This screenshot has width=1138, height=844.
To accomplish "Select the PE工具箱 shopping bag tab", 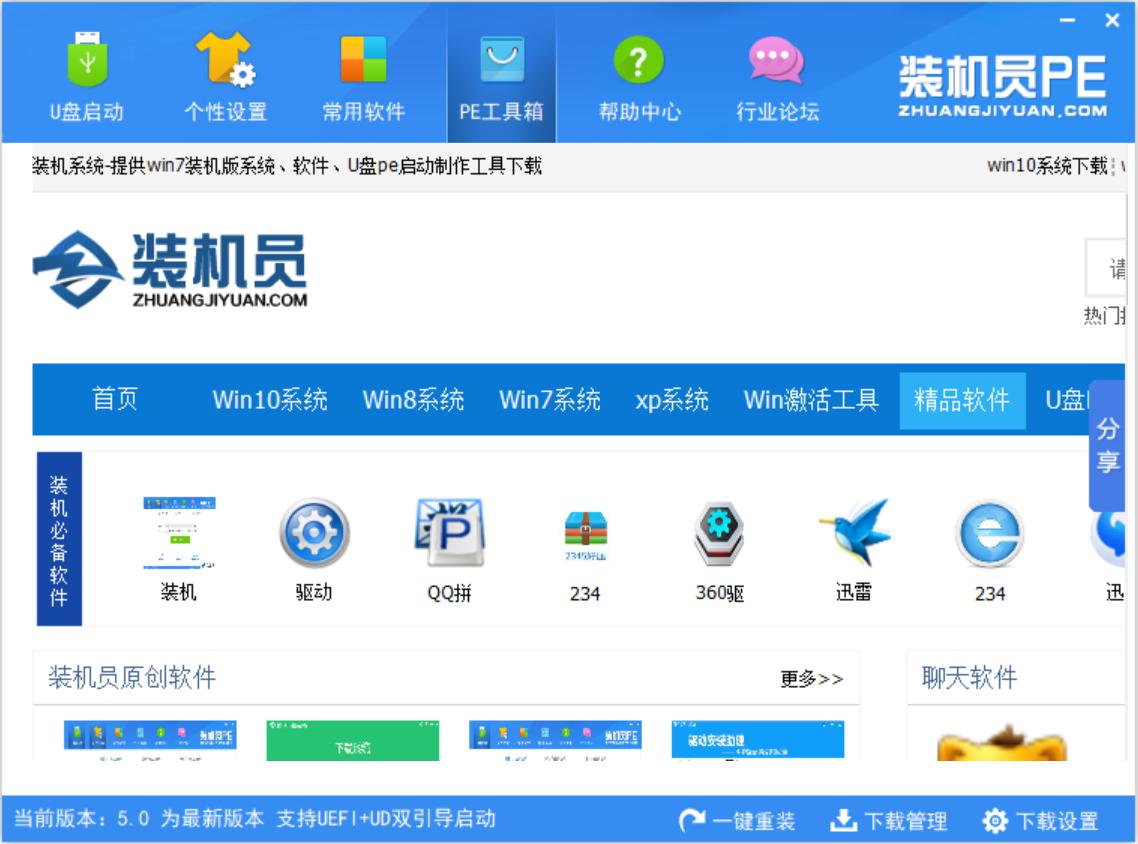I will click(502, 76).
